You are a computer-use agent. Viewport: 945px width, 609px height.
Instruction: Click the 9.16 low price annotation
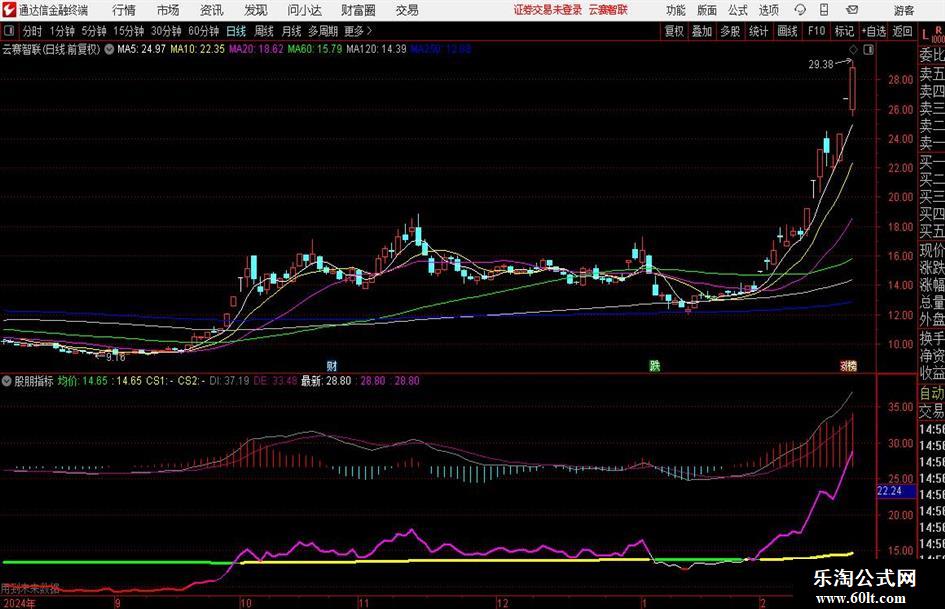click(x=115, y=358)
